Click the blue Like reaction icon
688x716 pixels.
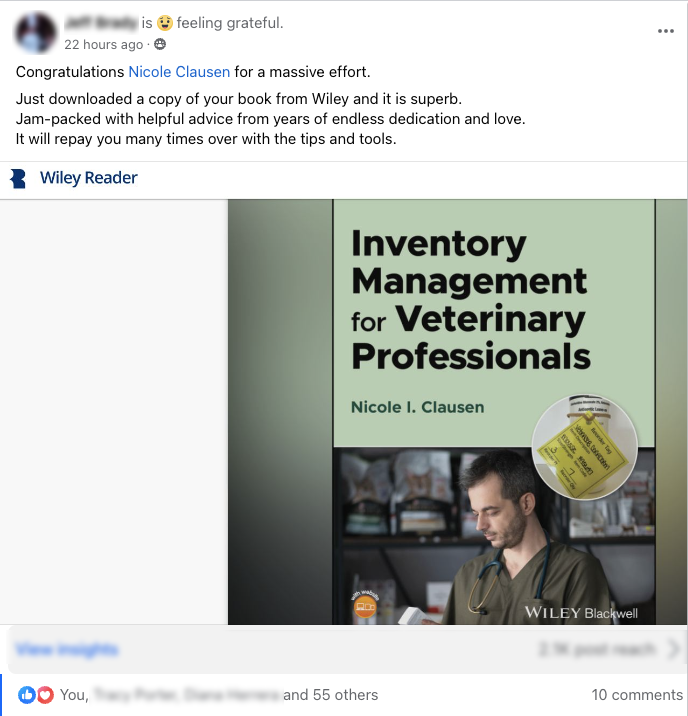tap(26, 695)
